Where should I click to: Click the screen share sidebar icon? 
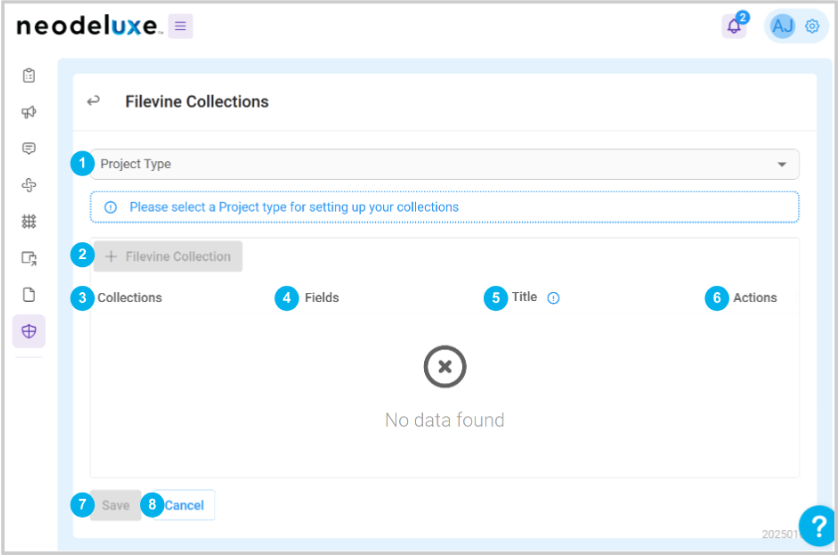29,258
